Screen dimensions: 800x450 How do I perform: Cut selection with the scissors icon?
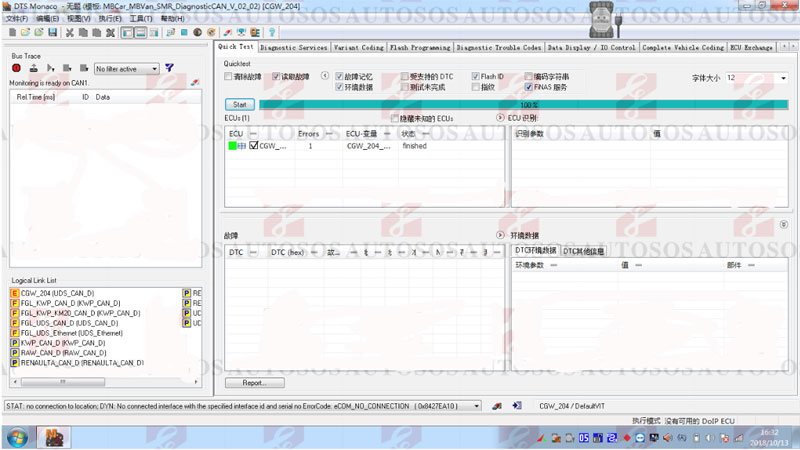[x=69, y=33]
